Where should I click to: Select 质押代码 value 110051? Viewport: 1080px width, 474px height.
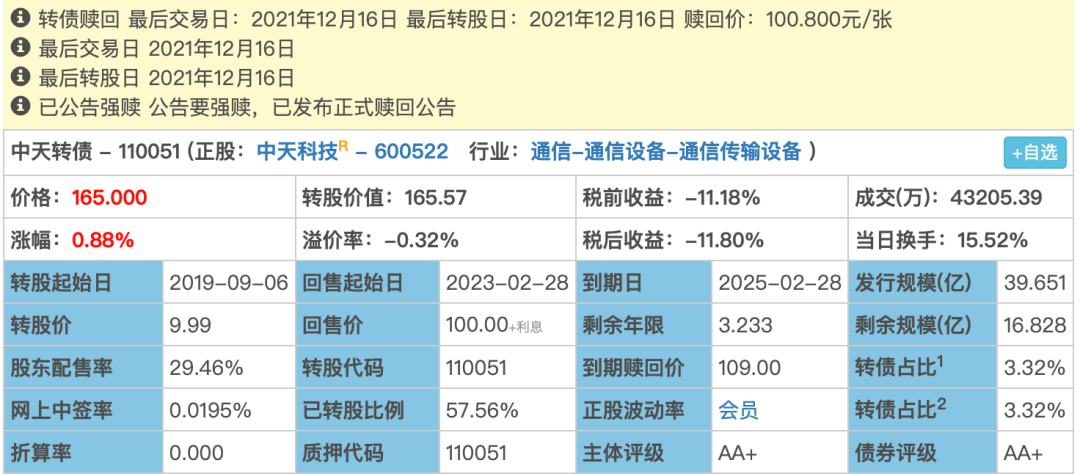tap(477, 453)
